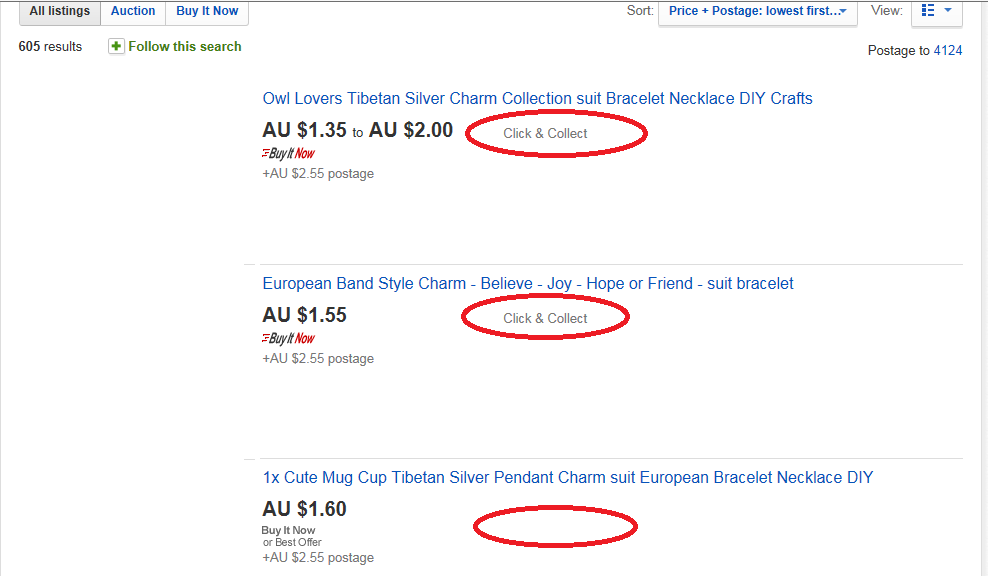Click the green plus follow icon
This screenshot has width=988, height=576.
116,46
